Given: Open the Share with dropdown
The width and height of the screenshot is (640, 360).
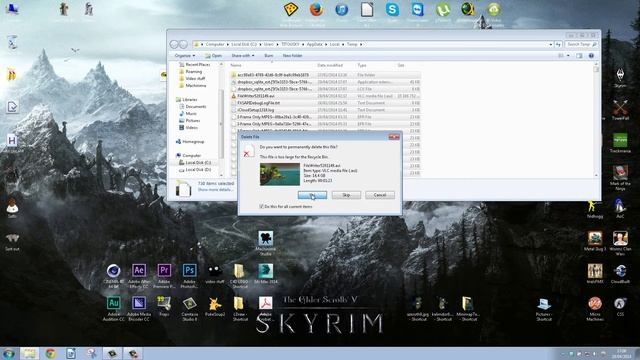Looking at the screenshot, I should coord(243,56).
